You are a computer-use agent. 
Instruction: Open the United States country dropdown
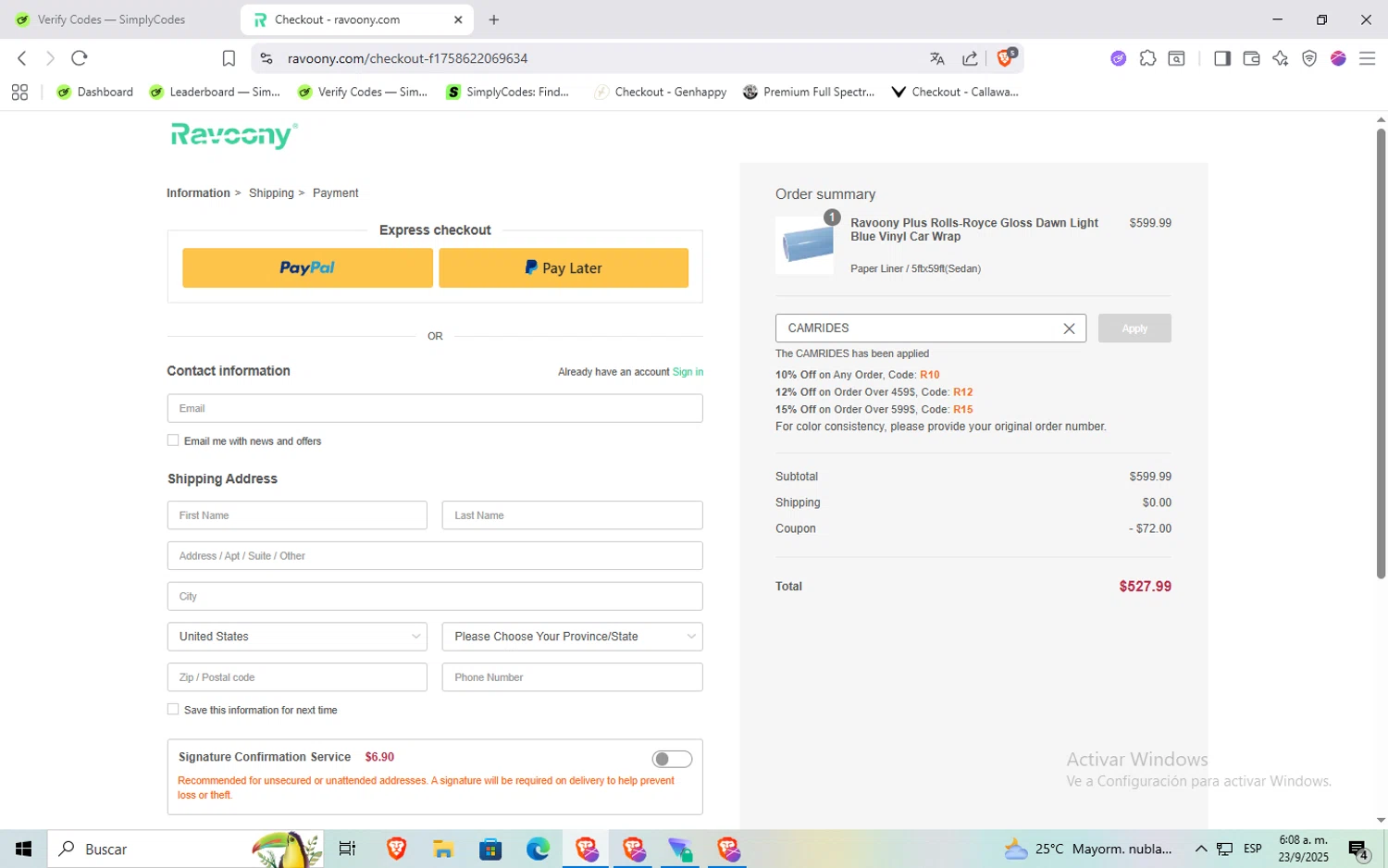click(297, 637)
